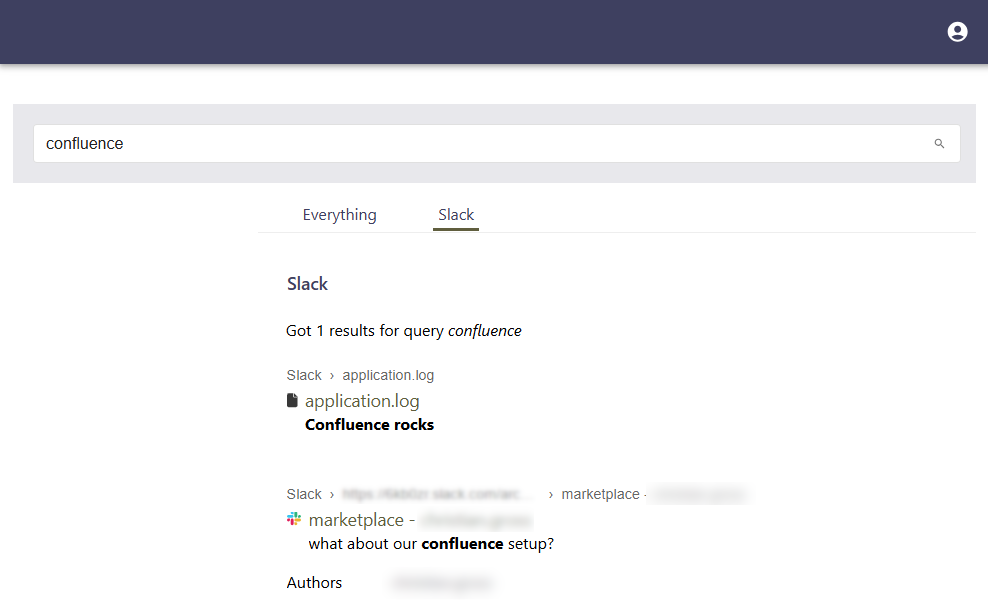Switch to the Everything tab
Image resolution: width=988 pixels, height=614 pixels.
[x=339, y=214]
